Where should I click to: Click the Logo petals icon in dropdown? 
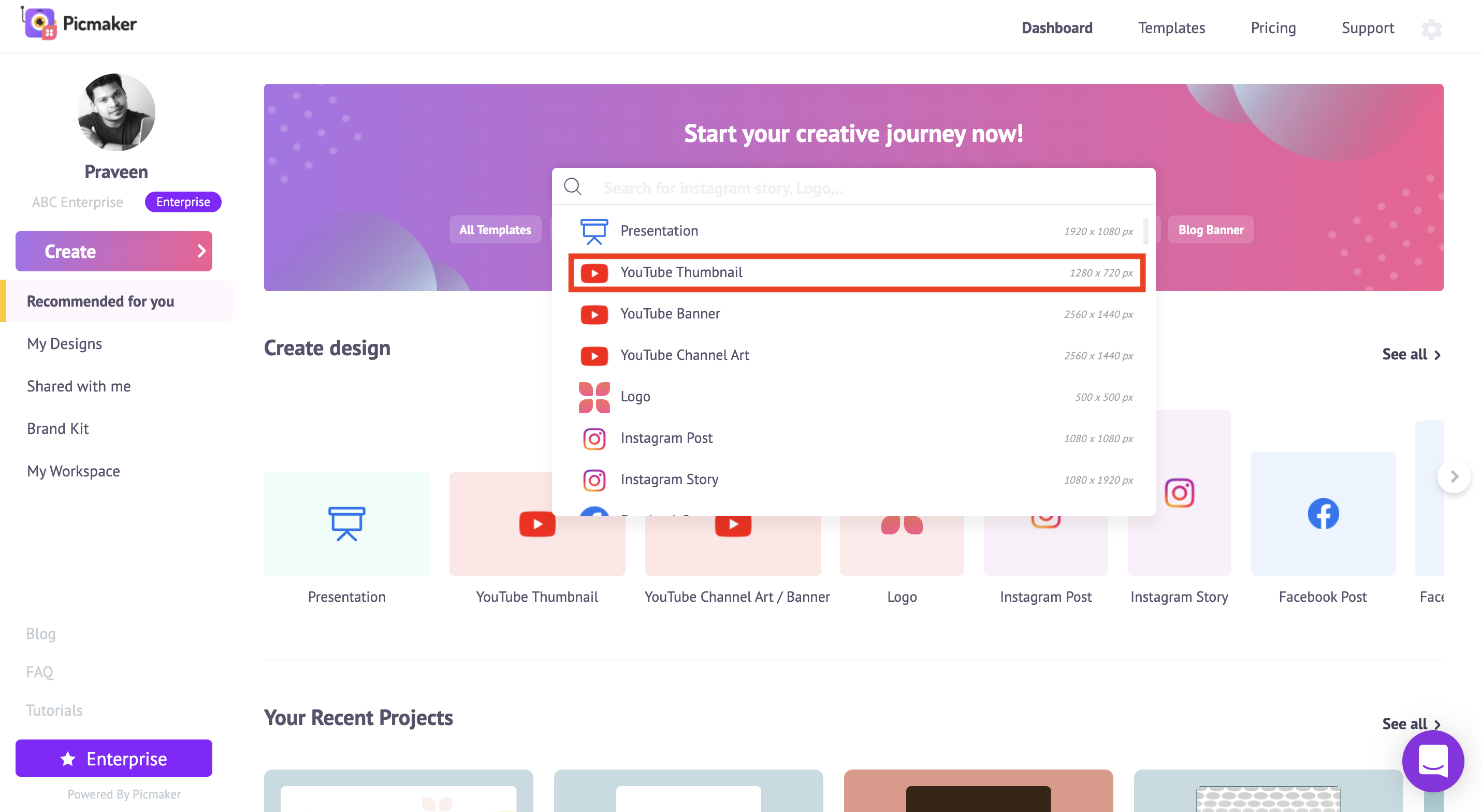tap(594, 397)
